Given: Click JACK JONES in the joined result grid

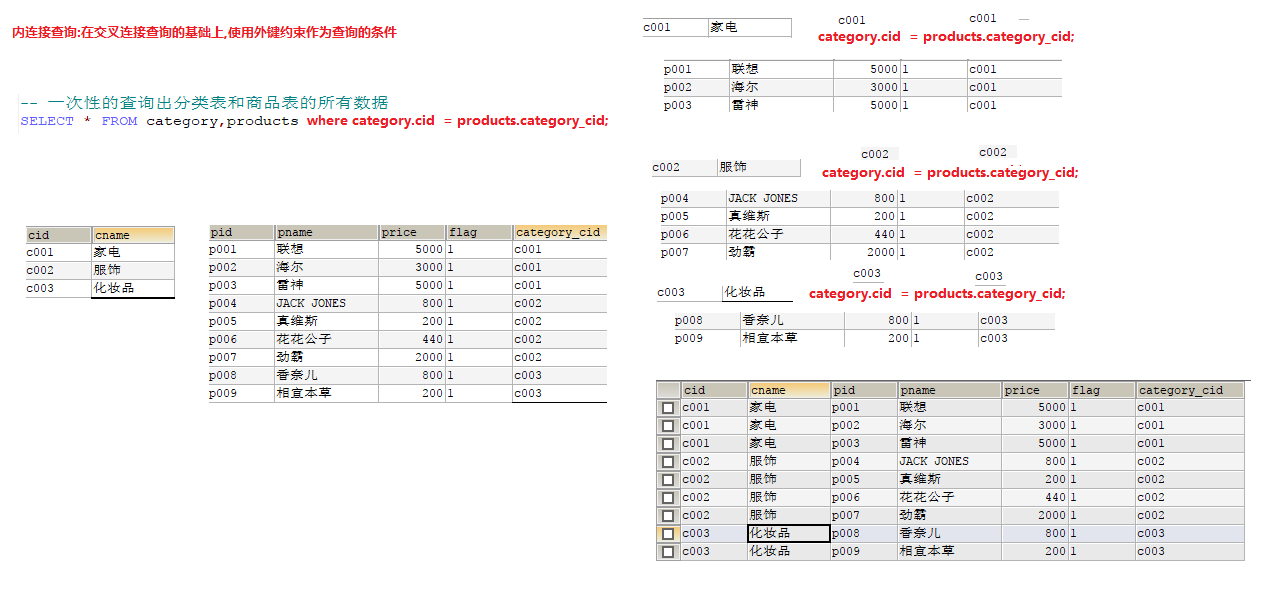Looking at the screenshot, I should 934,462.
